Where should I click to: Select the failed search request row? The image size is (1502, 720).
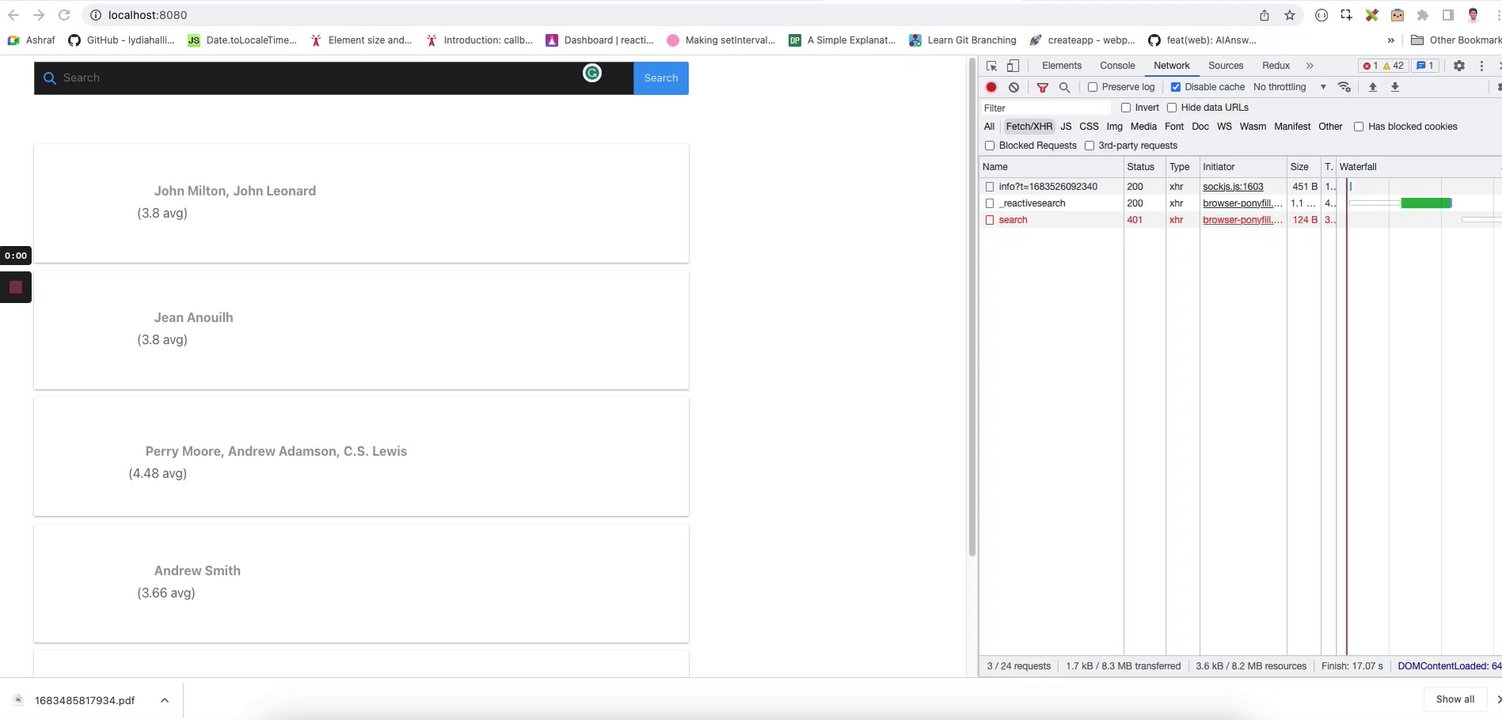click(x=1240, y=219)
